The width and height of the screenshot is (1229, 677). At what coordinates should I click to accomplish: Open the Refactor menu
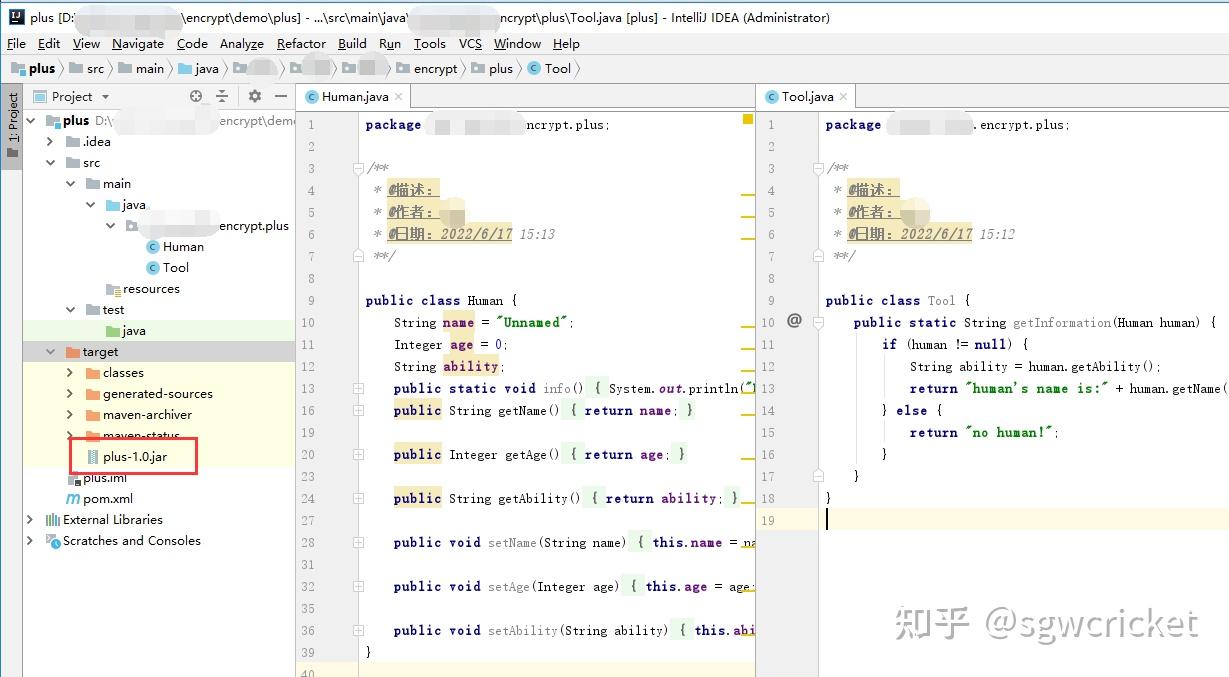click(301, 43)
